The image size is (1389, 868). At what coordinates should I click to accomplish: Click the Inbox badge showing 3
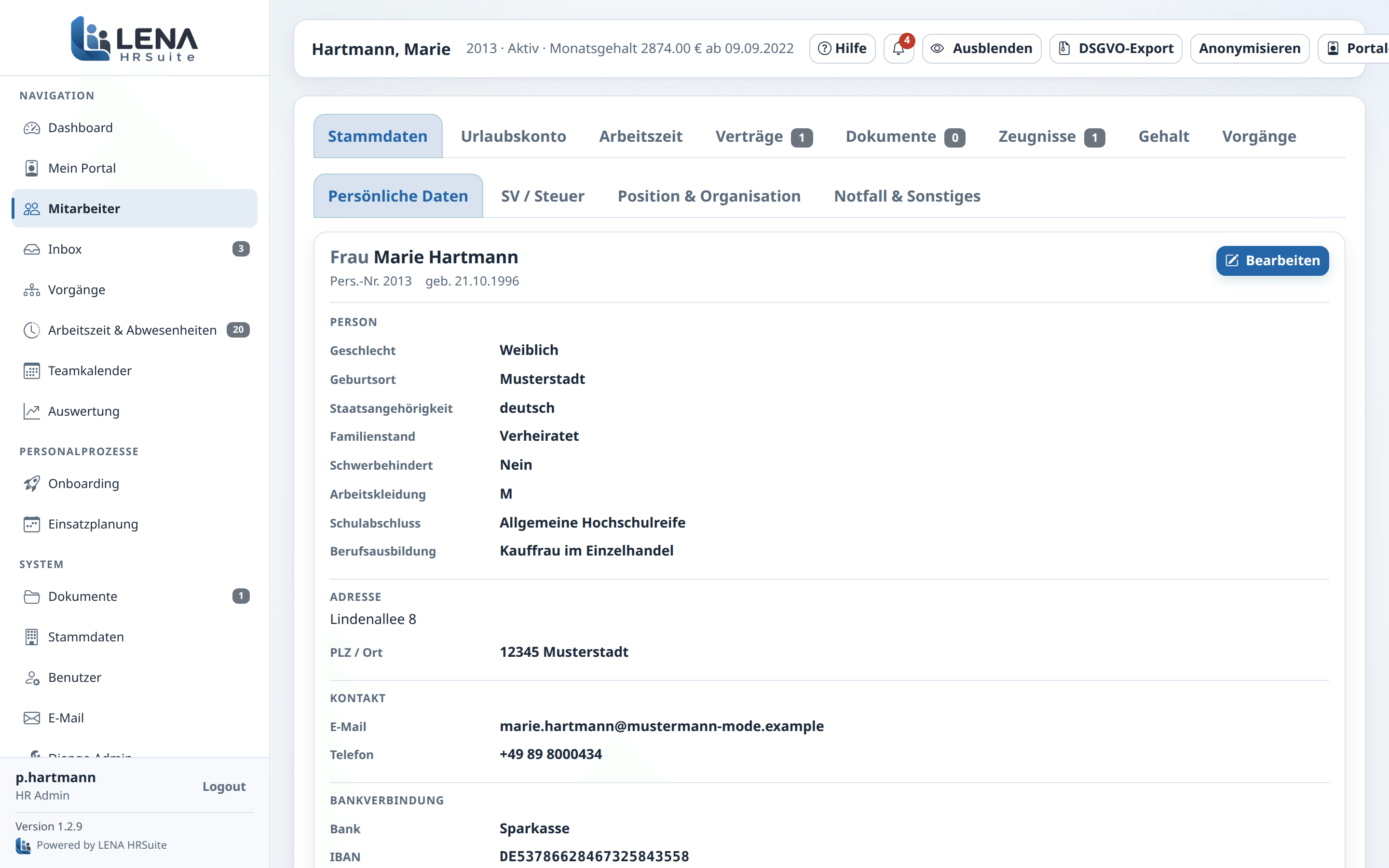pyautogui.click(x=241, y=248)
